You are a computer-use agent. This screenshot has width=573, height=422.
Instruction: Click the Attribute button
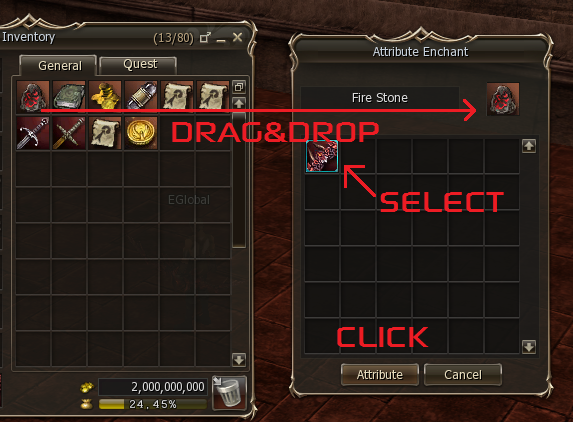(x=380, y=375)
